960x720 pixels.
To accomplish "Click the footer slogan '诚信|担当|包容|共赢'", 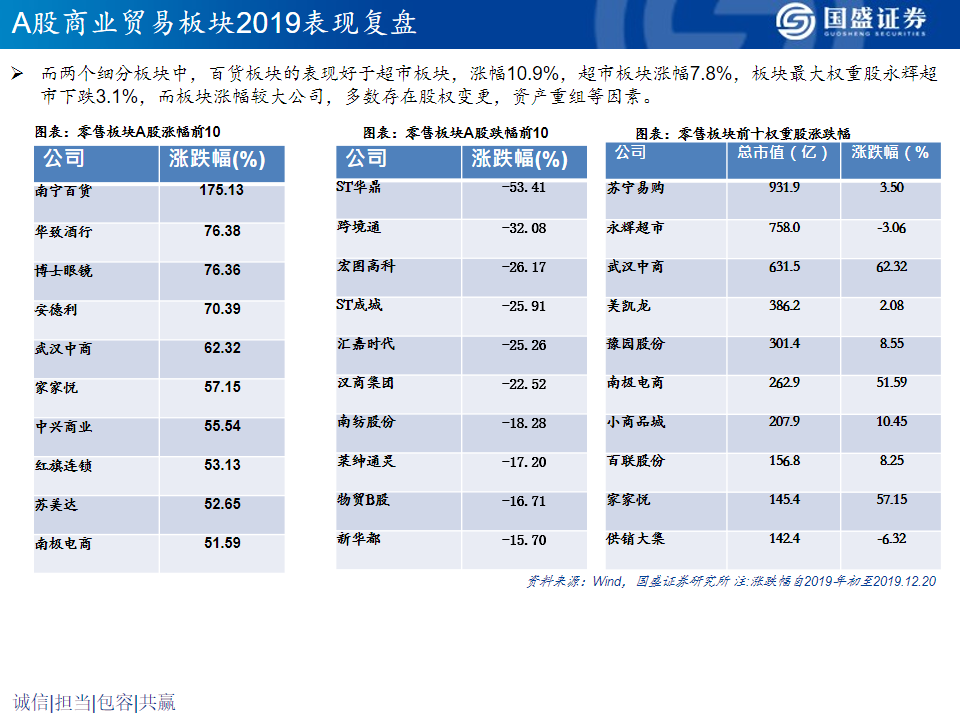I will coord(94,702).
